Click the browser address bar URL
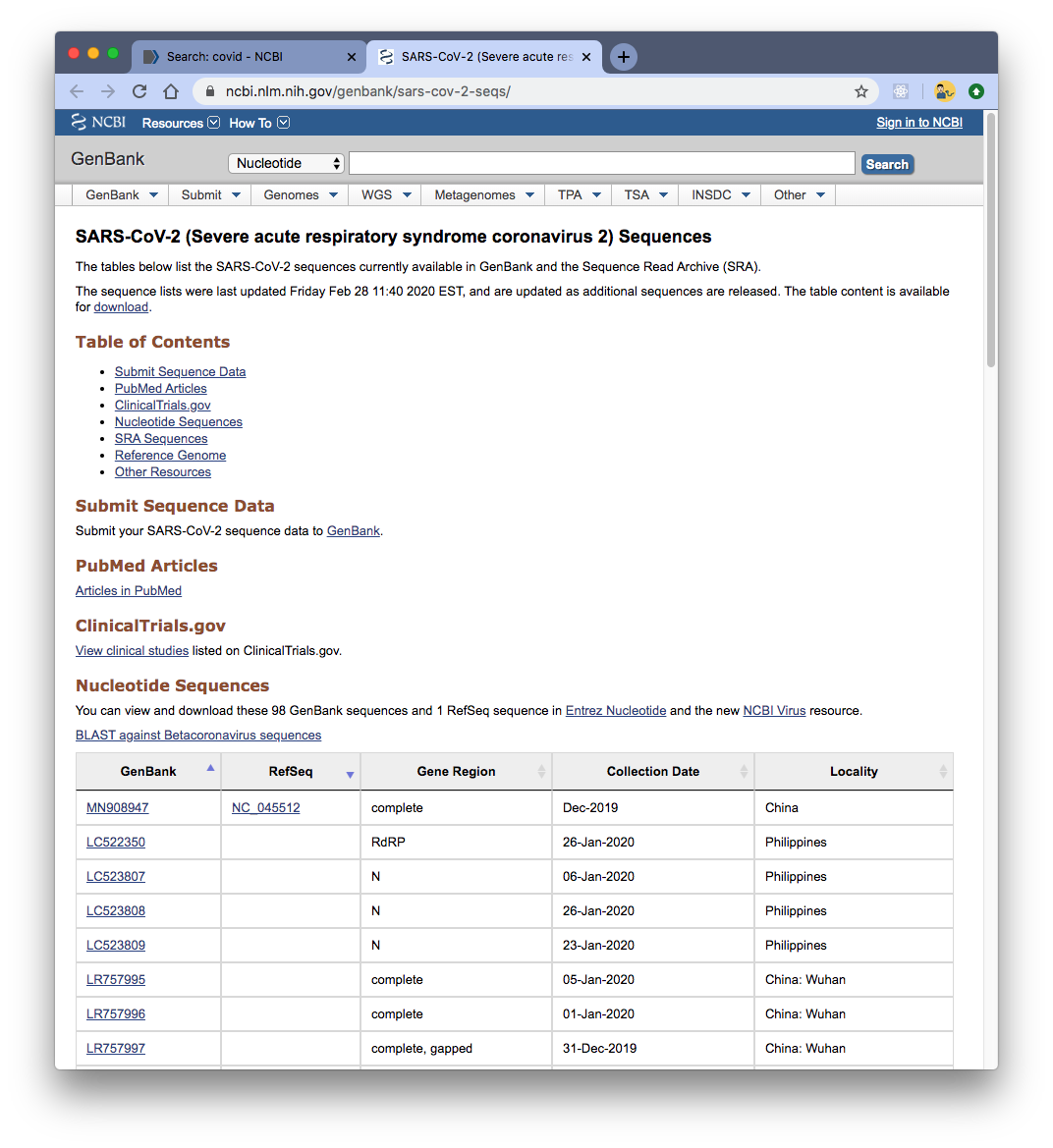The image size is (1053, 1148). pos(367,91)
